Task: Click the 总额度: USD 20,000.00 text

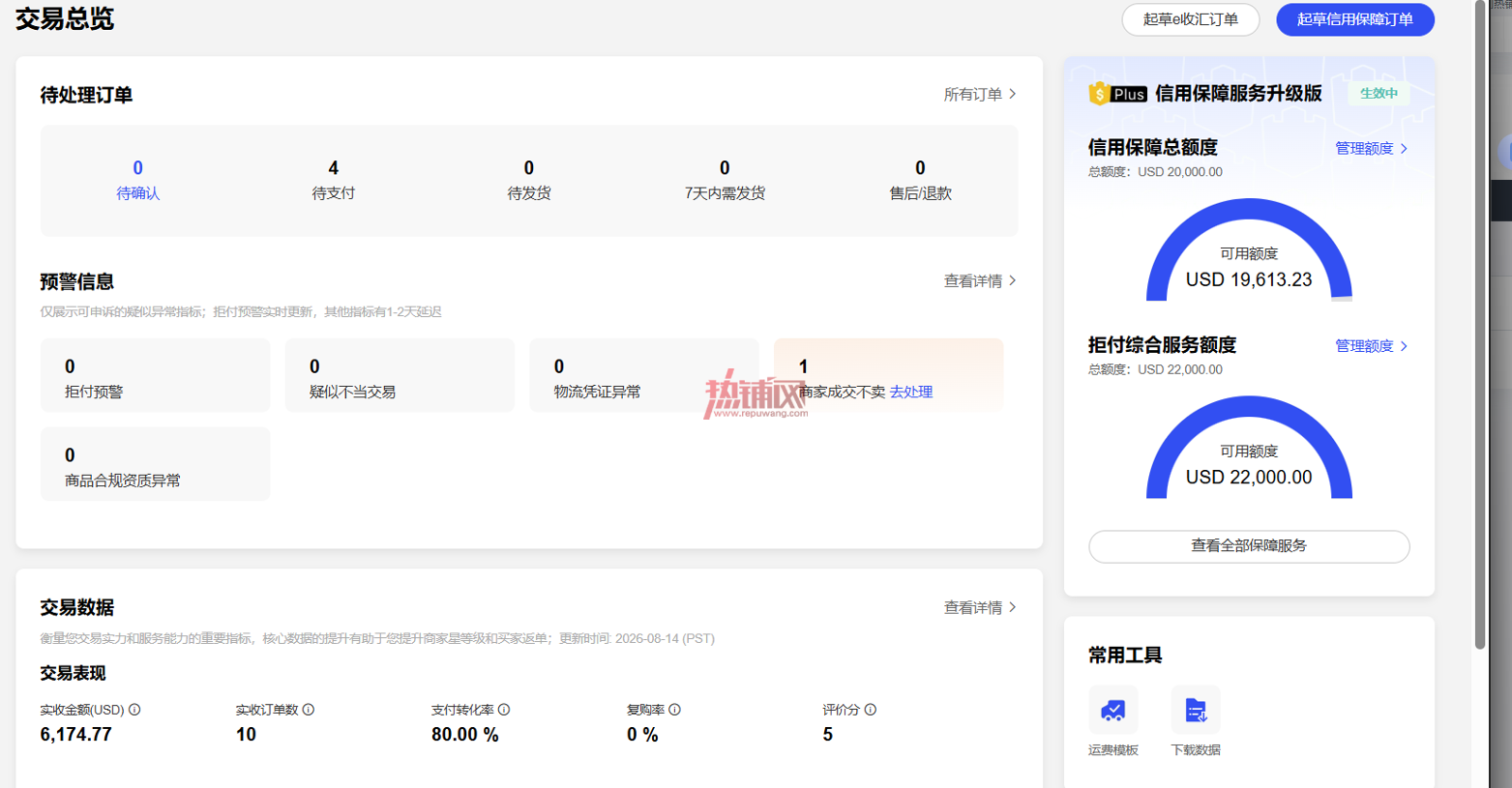Action: tap(1155, 172)
